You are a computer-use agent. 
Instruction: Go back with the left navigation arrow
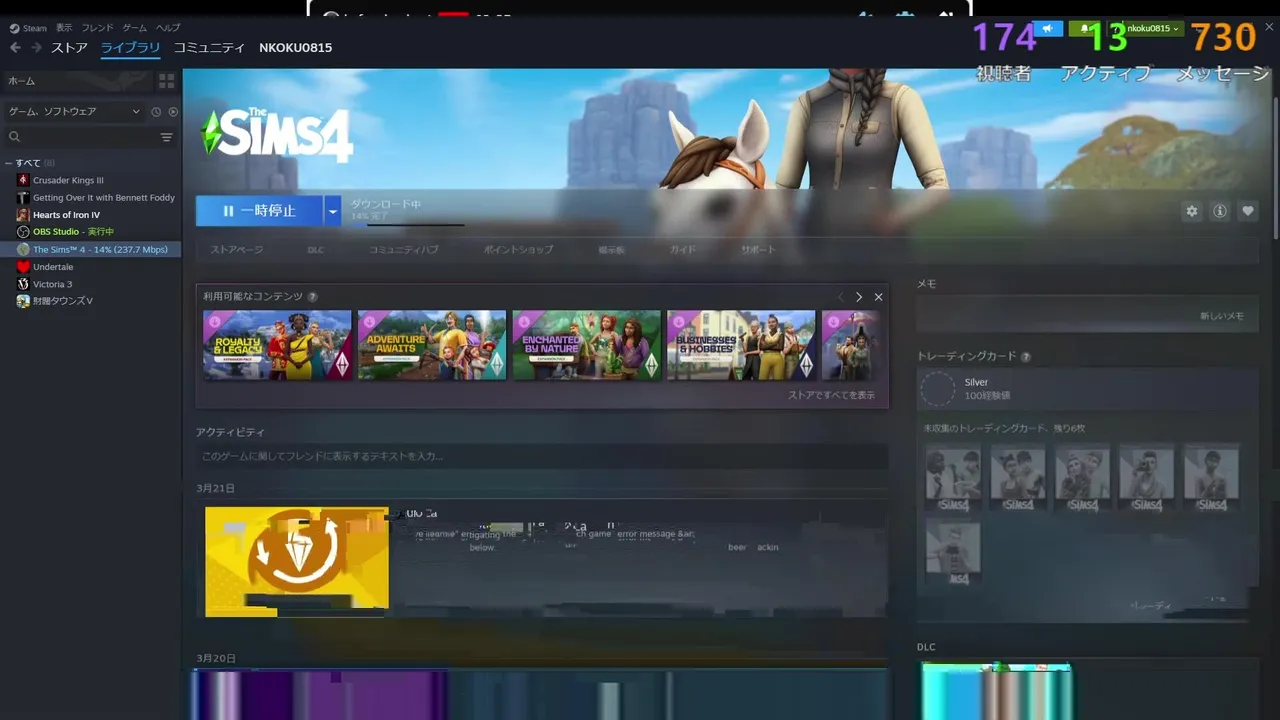pos(15,47)
